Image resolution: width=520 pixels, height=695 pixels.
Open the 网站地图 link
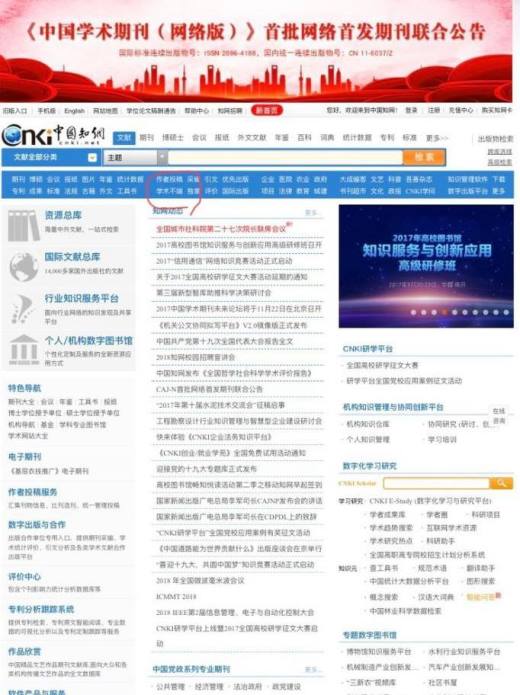[x=106, y=111]
